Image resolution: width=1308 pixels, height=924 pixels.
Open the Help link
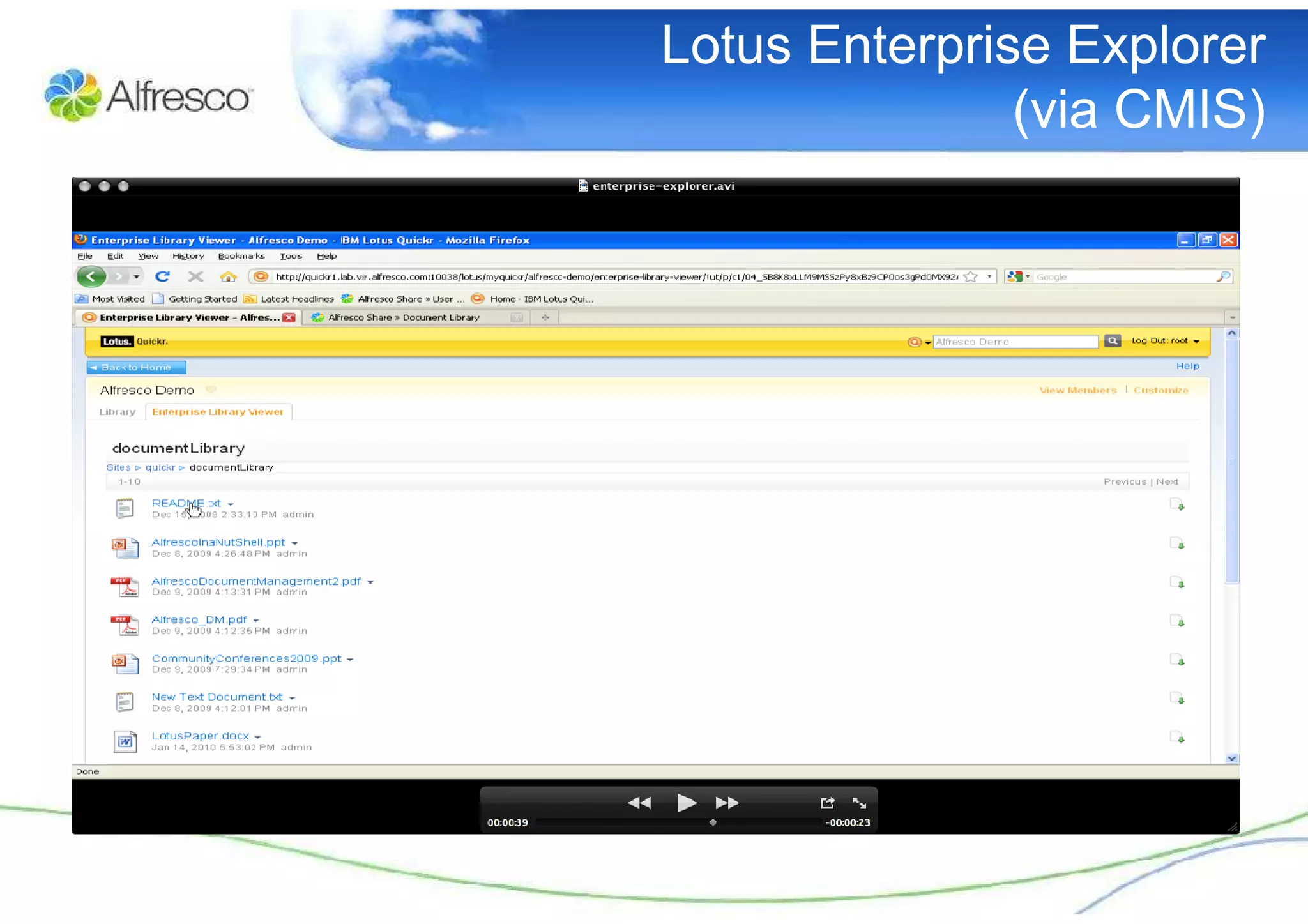point(1187,366)
